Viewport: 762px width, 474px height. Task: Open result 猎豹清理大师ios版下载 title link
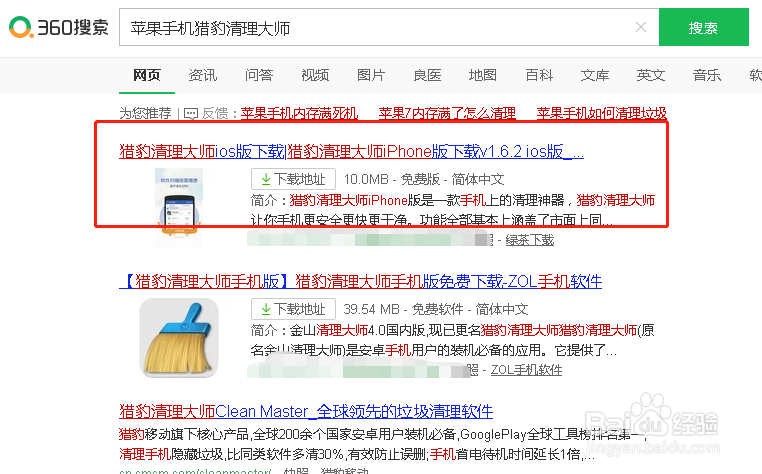tap(351, 151)
